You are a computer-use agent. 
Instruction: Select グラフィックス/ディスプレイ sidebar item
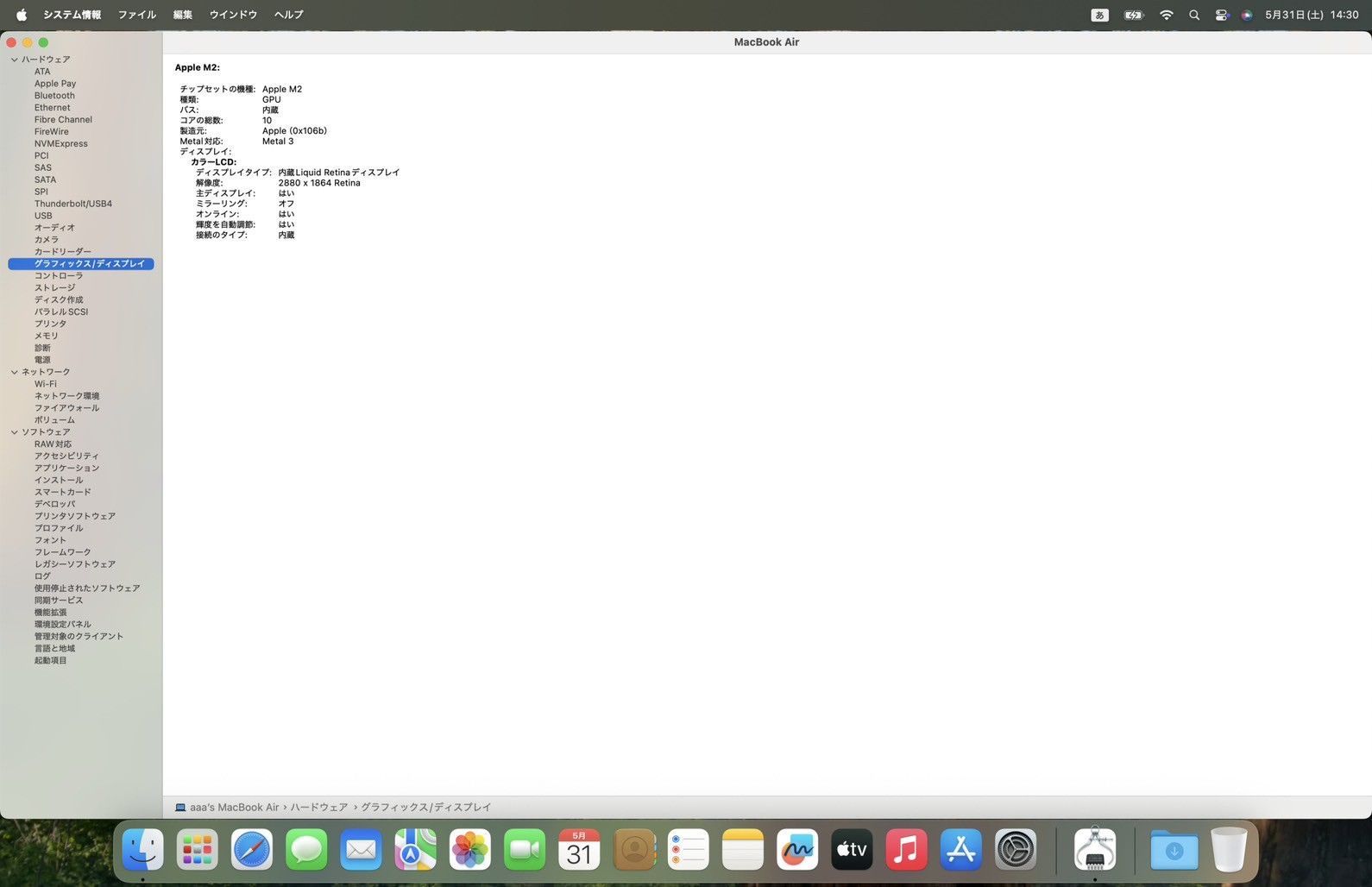click(x=81, y=264)
